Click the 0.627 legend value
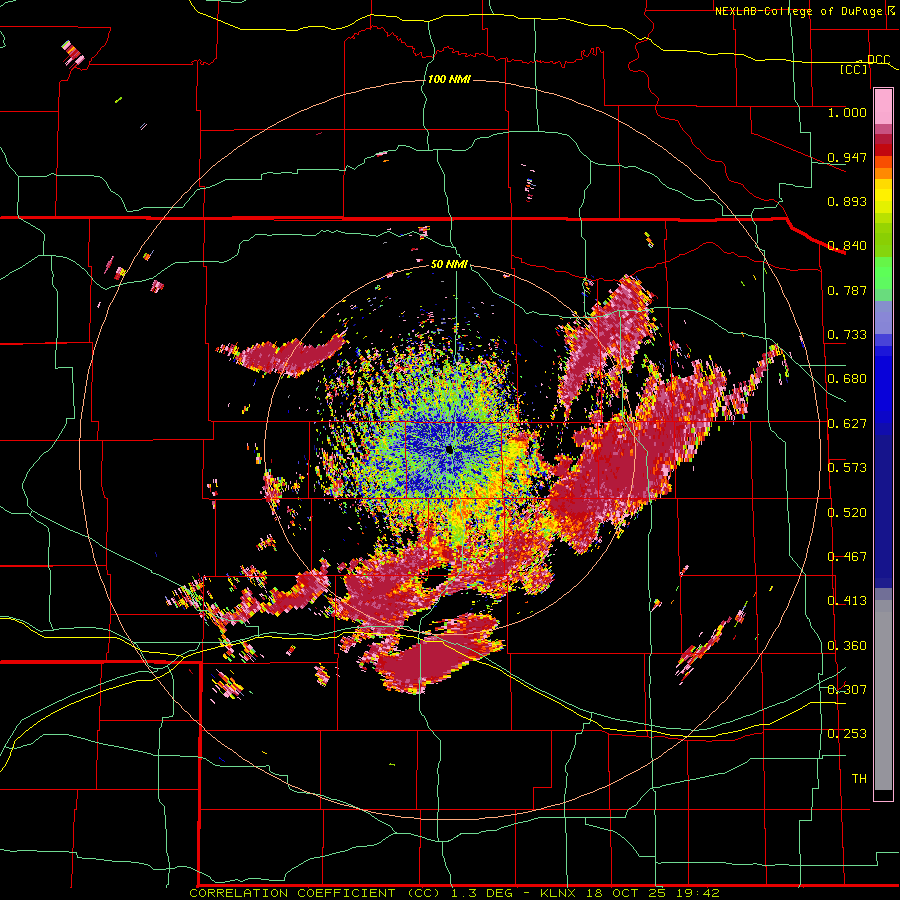 coord(847,424)
